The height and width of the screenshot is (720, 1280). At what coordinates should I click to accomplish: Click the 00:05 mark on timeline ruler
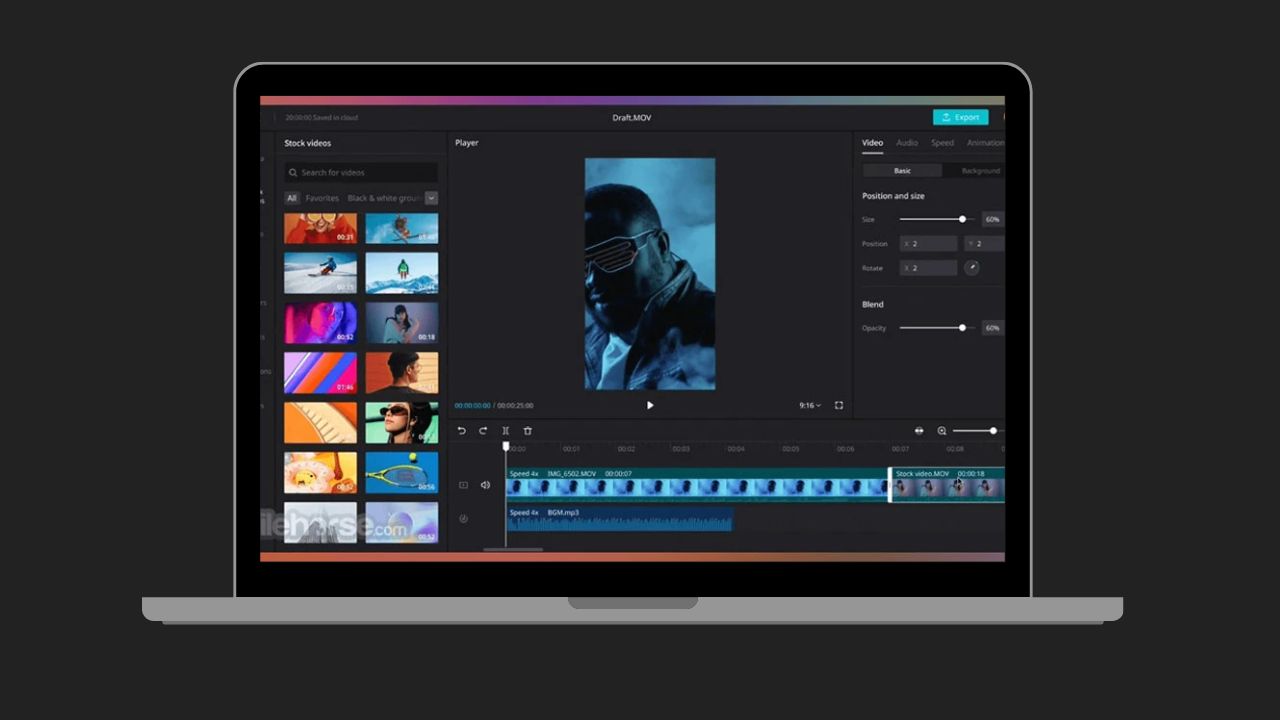(790, 449)
